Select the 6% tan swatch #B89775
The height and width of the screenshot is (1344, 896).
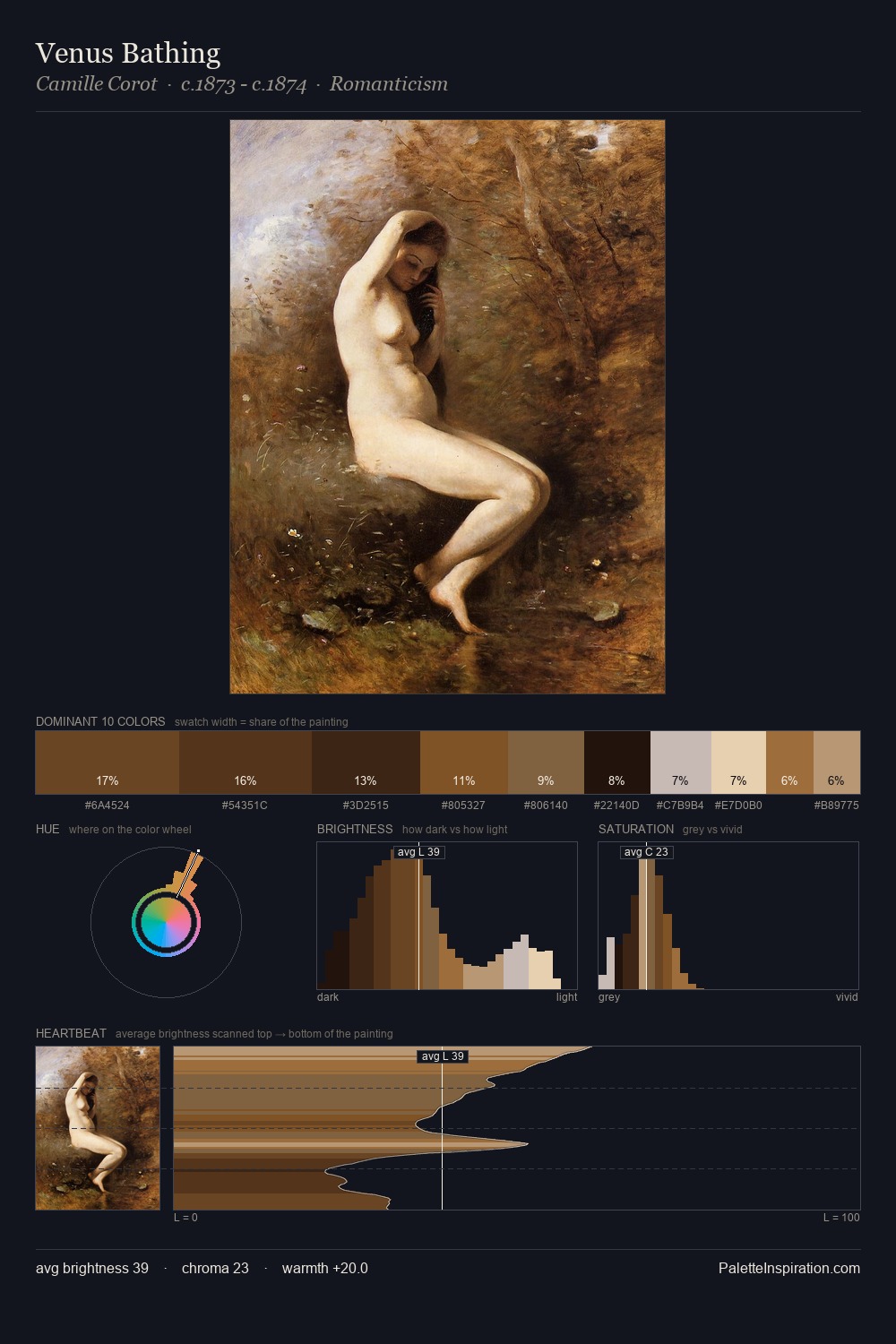(837, 762)
